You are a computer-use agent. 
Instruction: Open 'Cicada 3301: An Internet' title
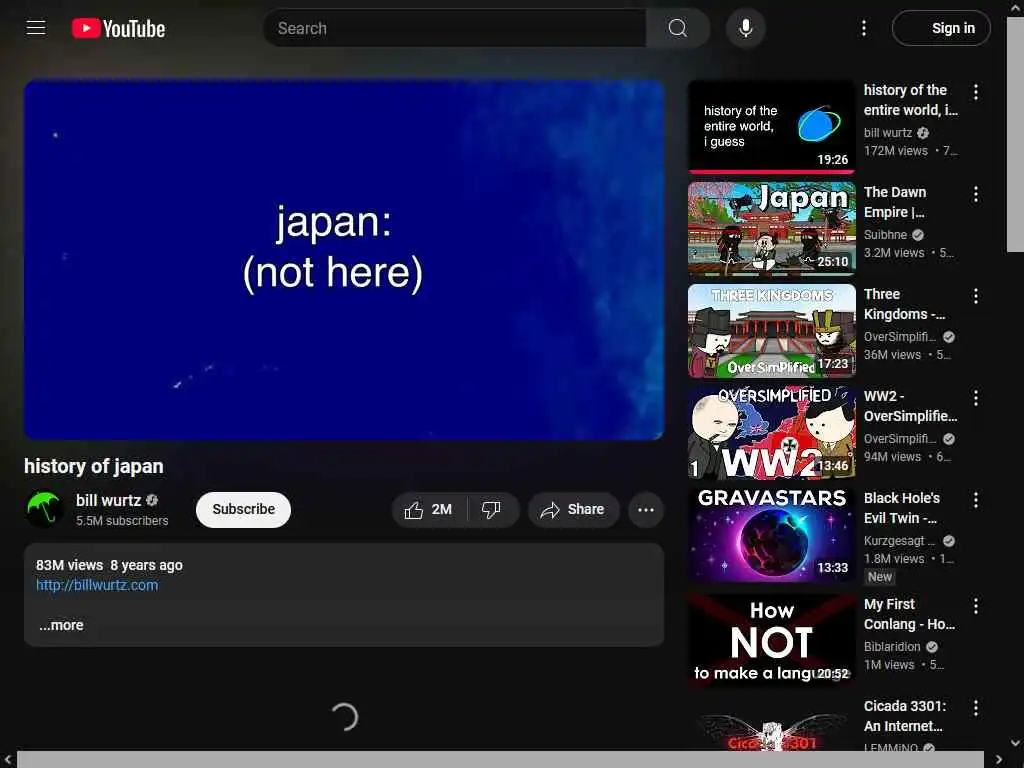[x=904, y=716]
